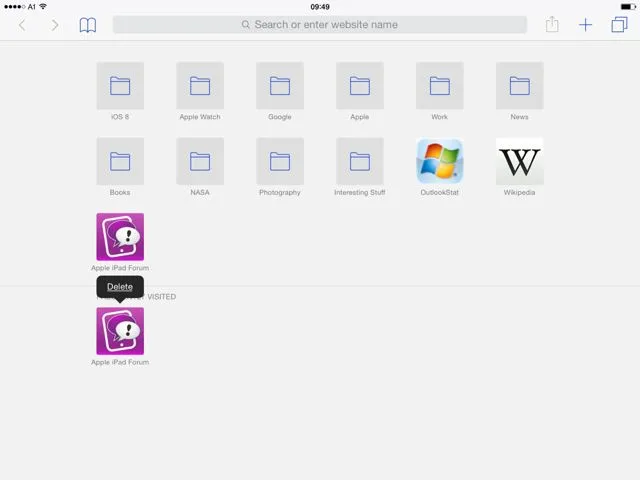
Task: Open the share sheet icon
Action: click(x=552, y=24)
